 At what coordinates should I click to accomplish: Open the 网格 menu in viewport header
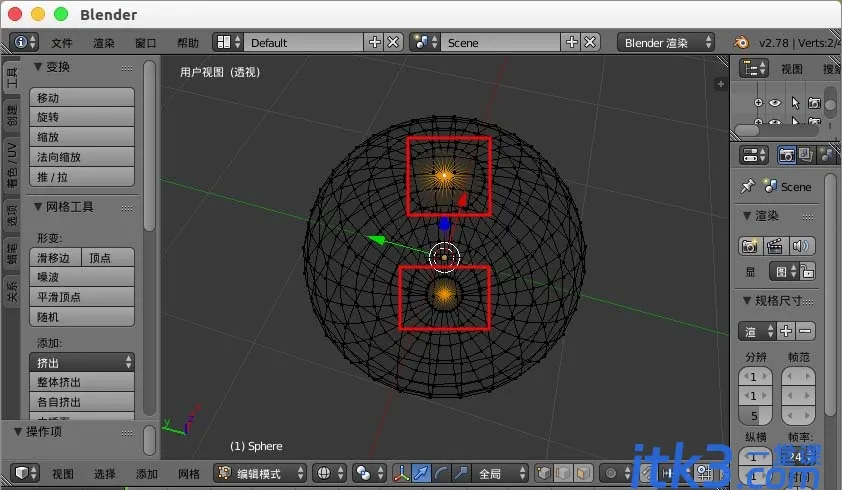188,473
